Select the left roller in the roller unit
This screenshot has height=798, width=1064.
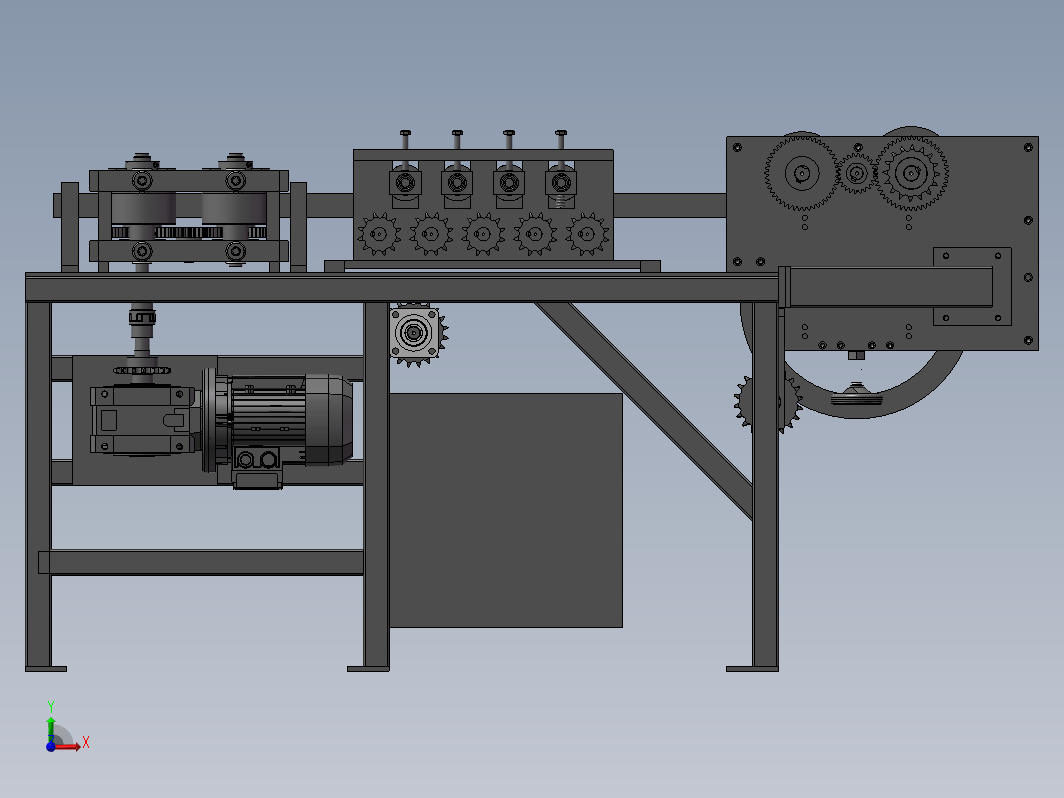[143, 208]
